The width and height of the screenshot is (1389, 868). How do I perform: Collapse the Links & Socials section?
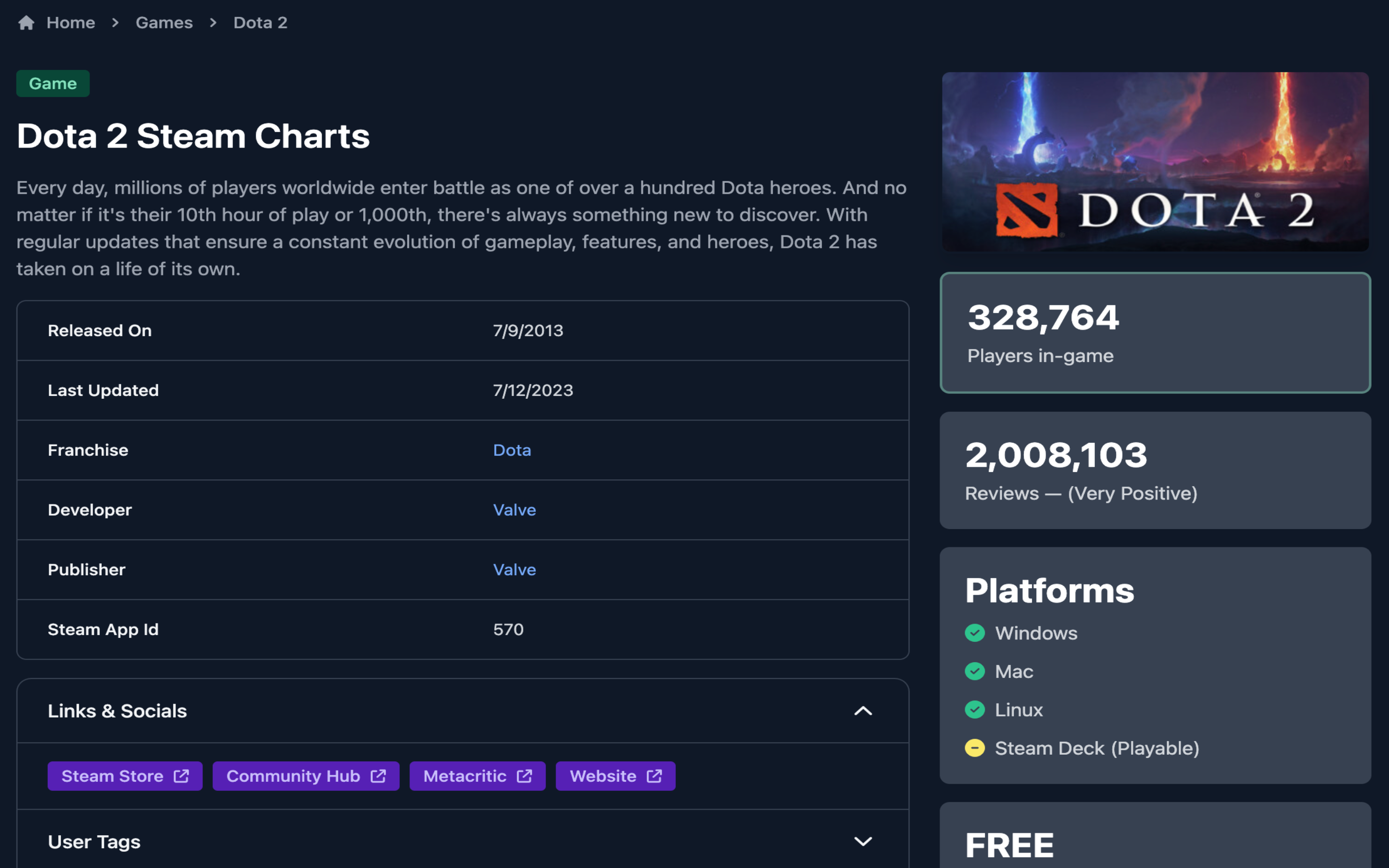(x=862, y=710)
